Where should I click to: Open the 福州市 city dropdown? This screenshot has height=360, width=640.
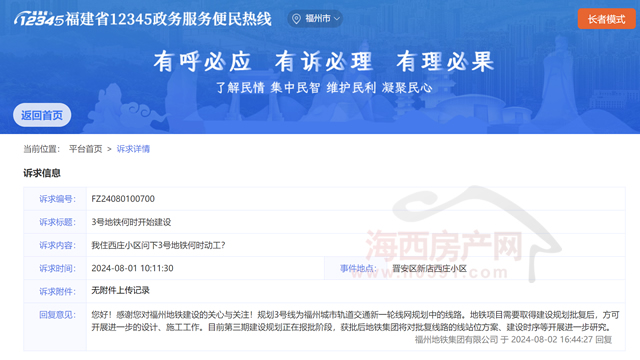315,19
